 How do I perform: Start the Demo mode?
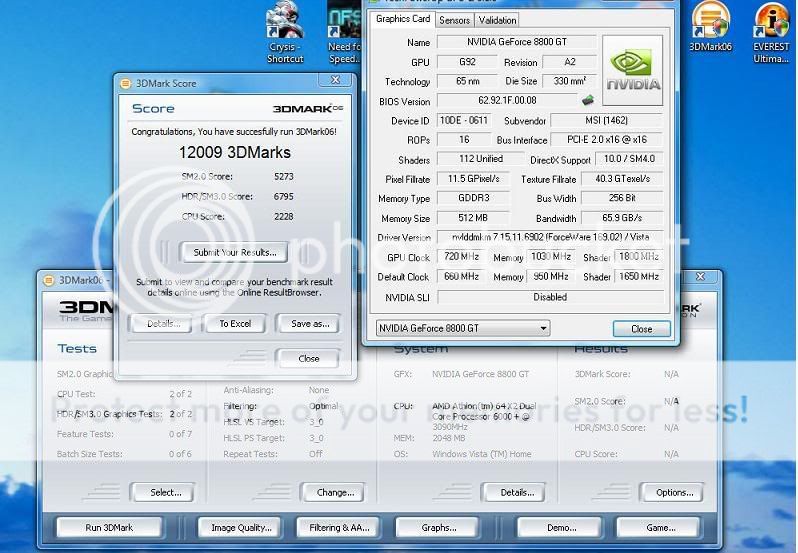561,528
